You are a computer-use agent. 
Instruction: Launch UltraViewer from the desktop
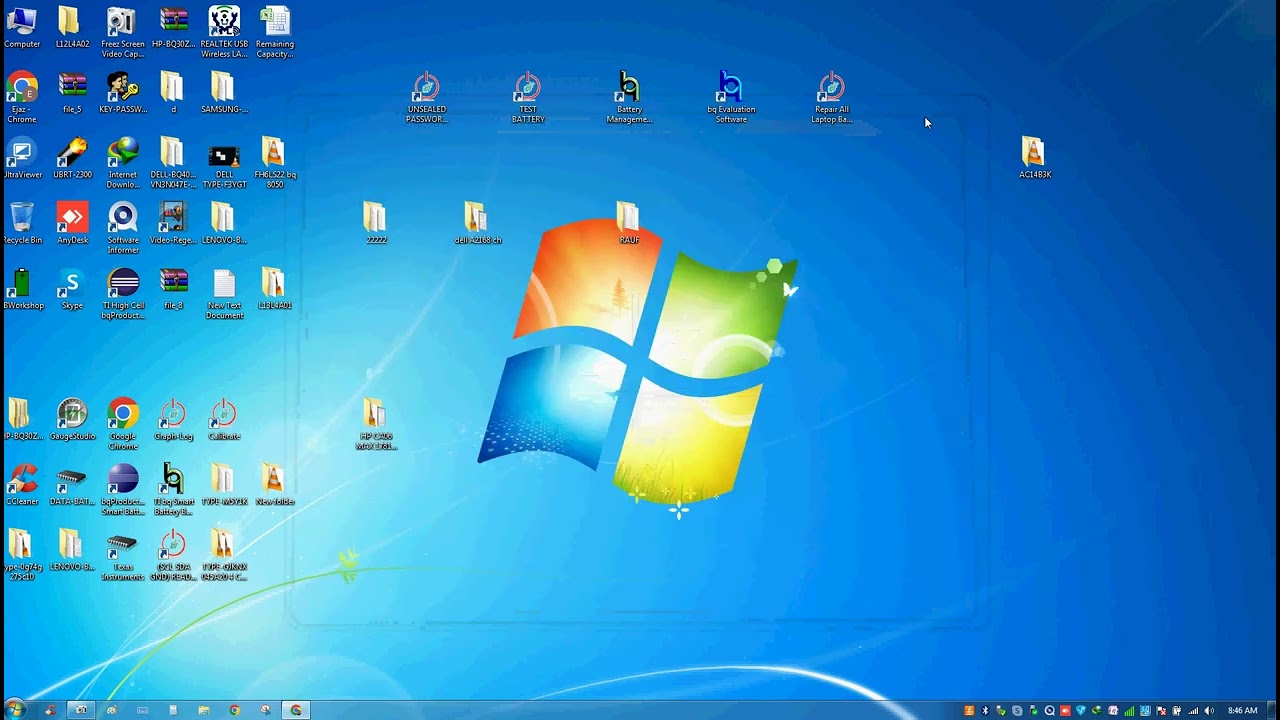[x=21, y=158]
